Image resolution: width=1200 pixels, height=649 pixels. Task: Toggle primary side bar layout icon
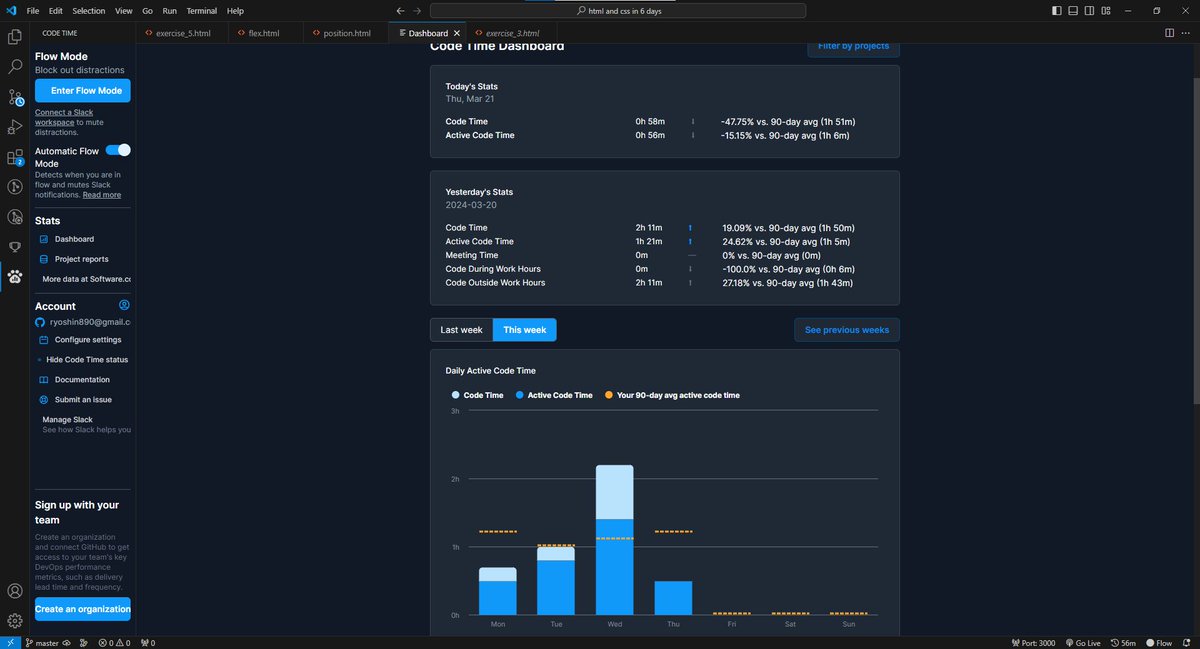pos(1057,11)
